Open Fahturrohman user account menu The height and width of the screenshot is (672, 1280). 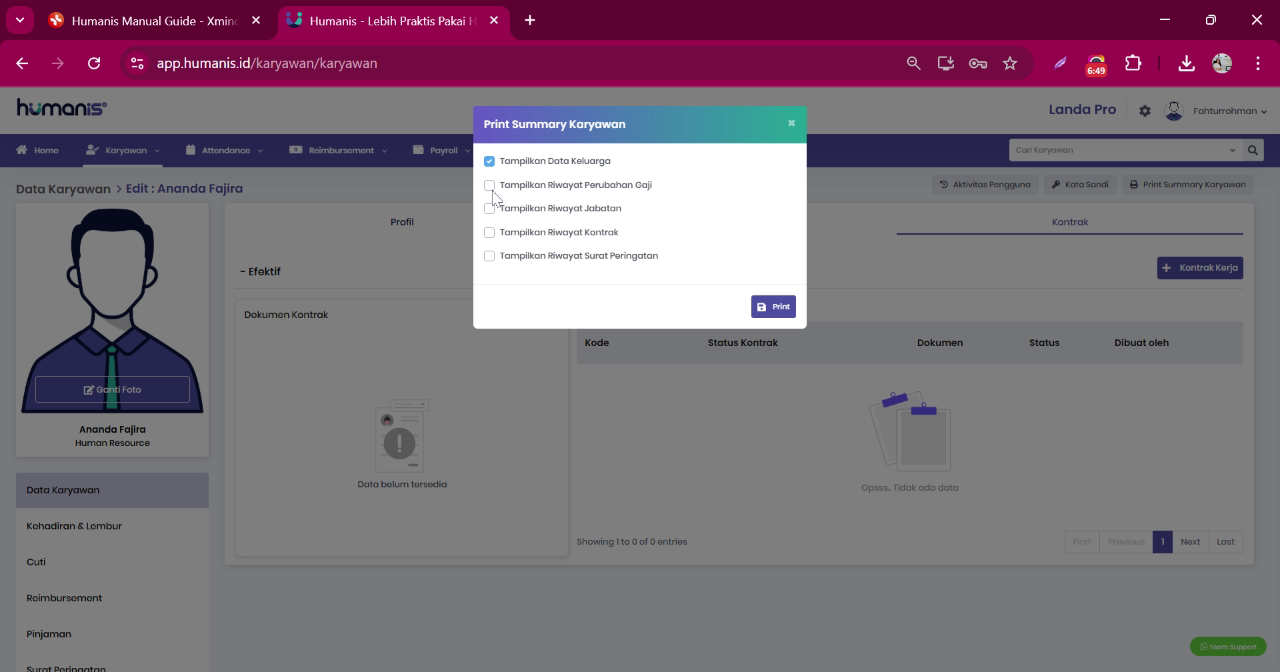pos(1216,111)
